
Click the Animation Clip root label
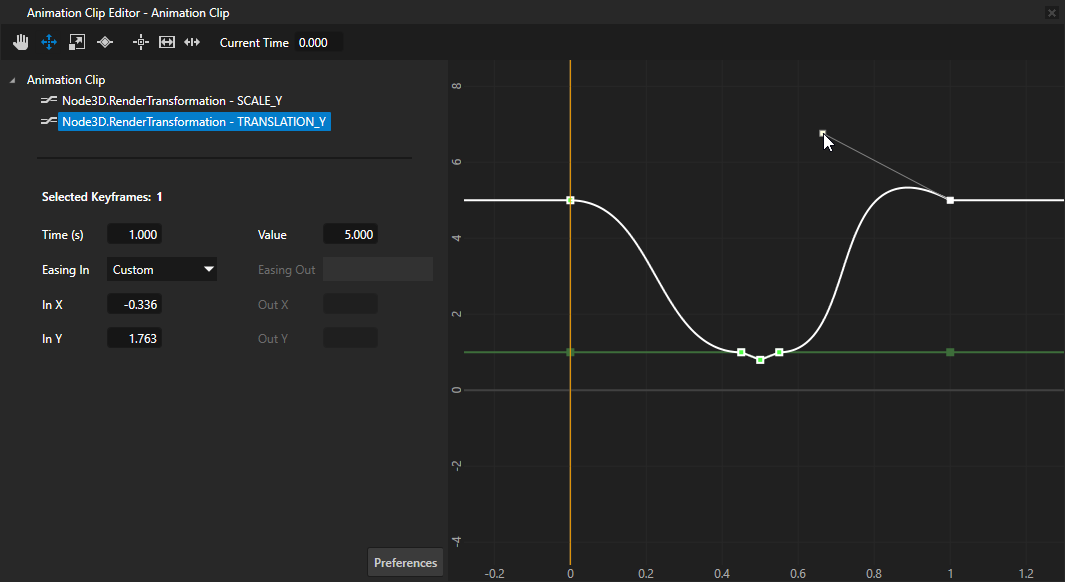click(66, 79)
